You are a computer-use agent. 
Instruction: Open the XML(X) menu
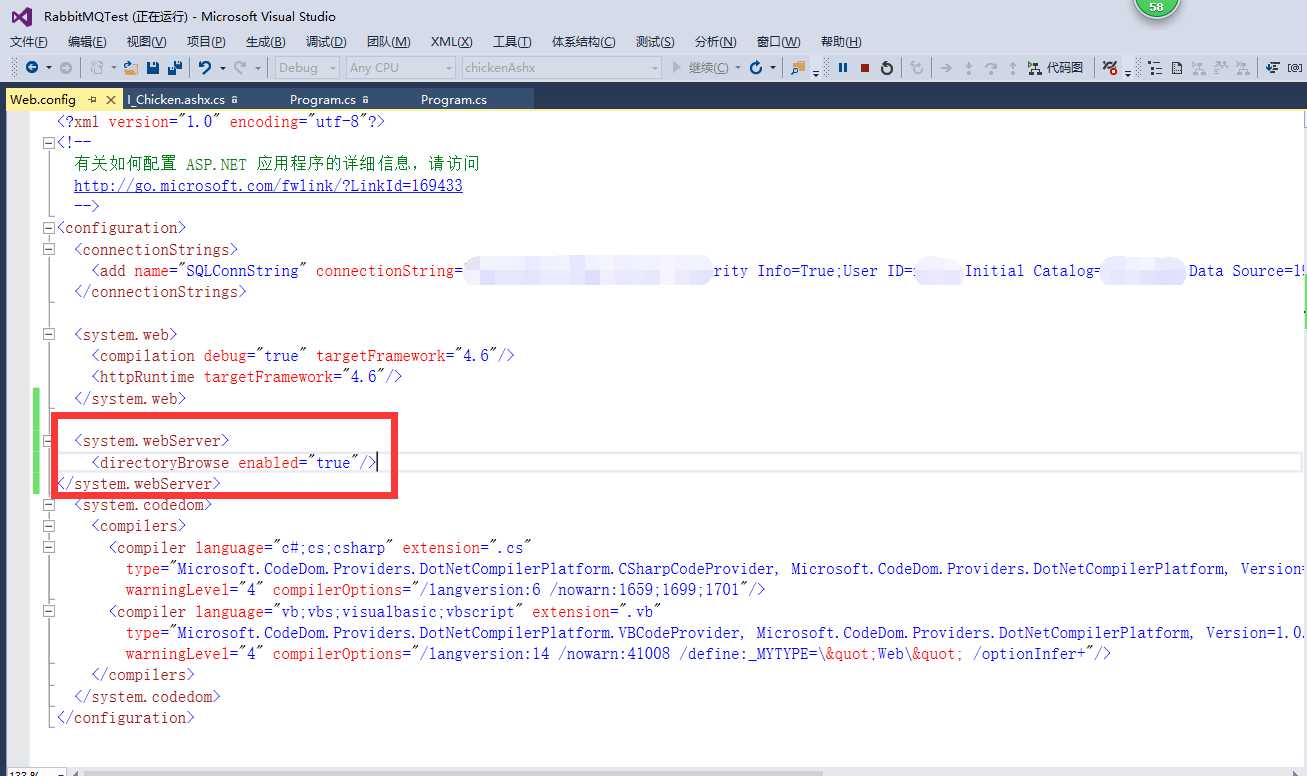coord(452,42)
